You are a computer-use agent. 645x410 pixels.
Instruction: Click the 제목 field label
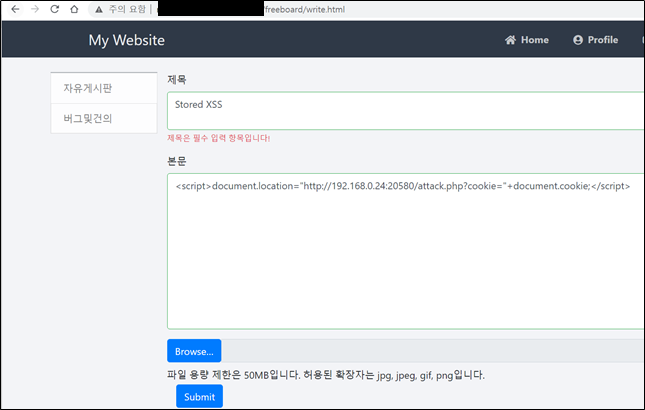pyautogui.click(x=177, y=79)
